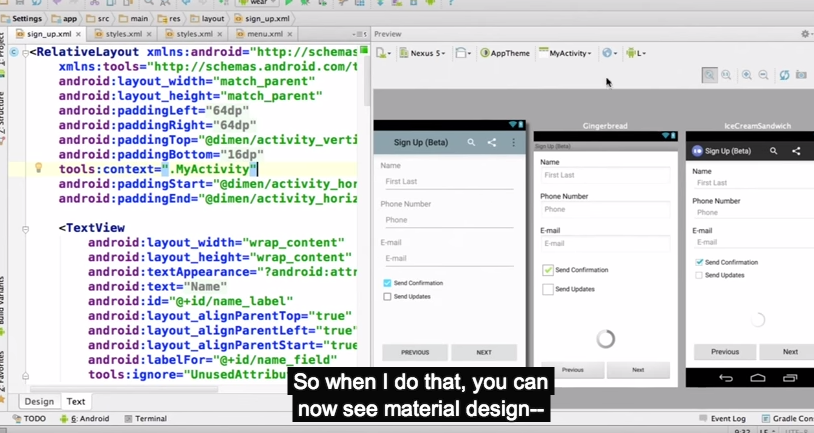The image size is (814, 433).
Task: Zoom in on the layout preview
Action: pyautogui.click(x=747, y=75)
